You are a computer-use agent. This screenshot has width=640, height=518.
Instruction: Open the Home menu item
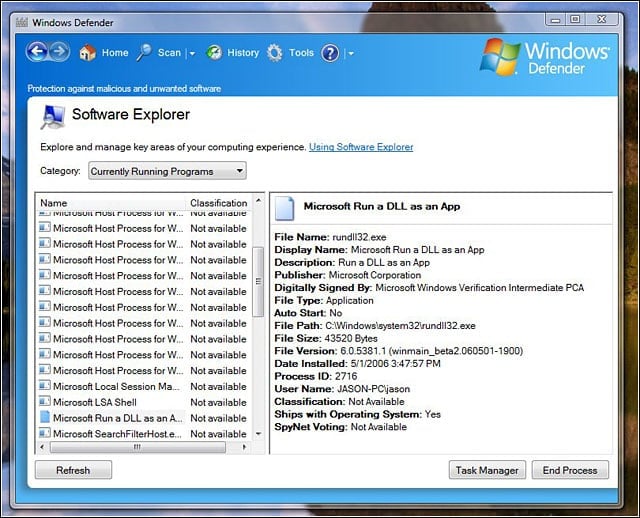(115, 53)
